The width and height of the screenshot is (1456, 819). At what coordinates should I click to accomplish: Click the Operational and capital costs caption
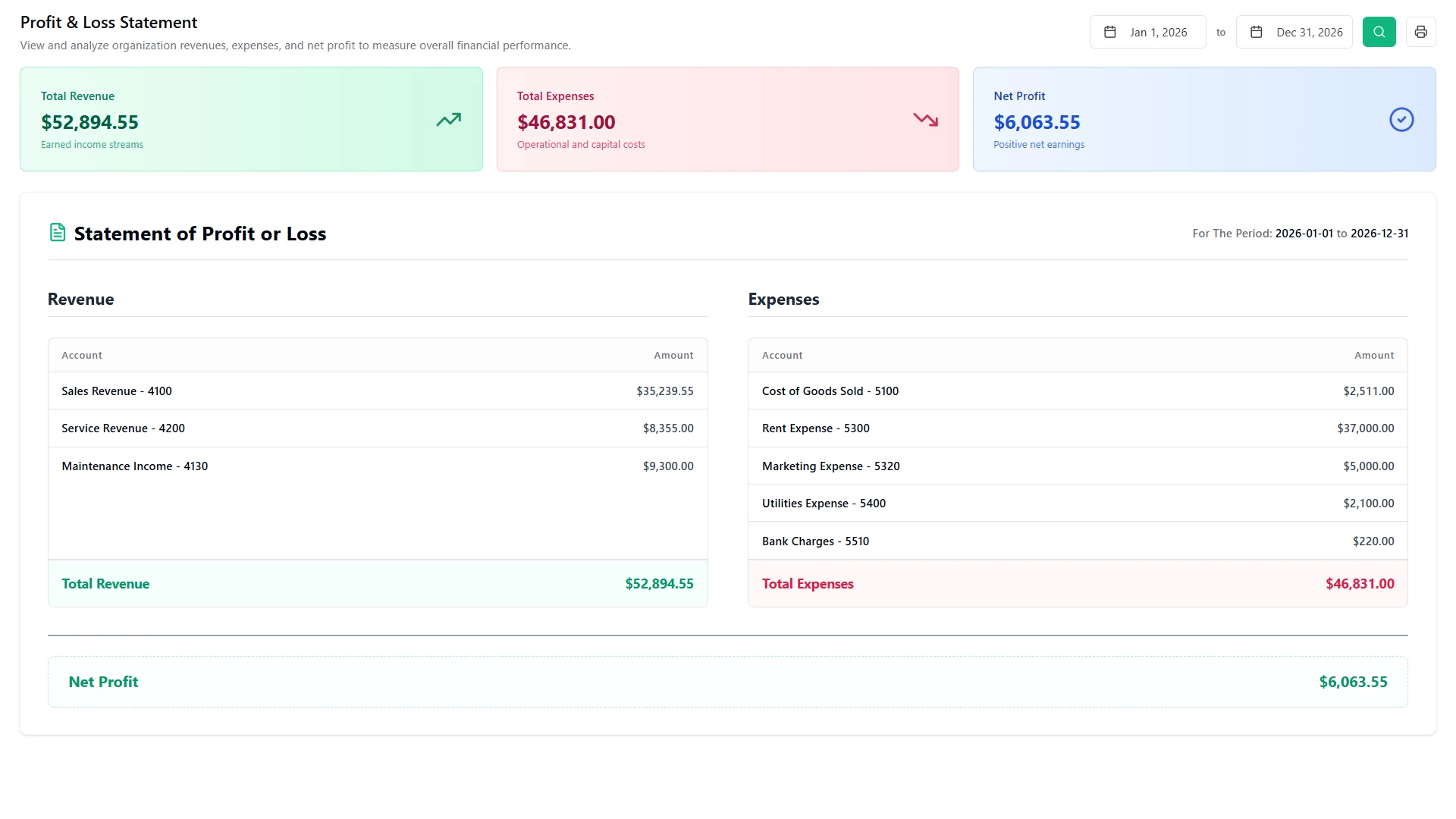(x=581, y=145)
